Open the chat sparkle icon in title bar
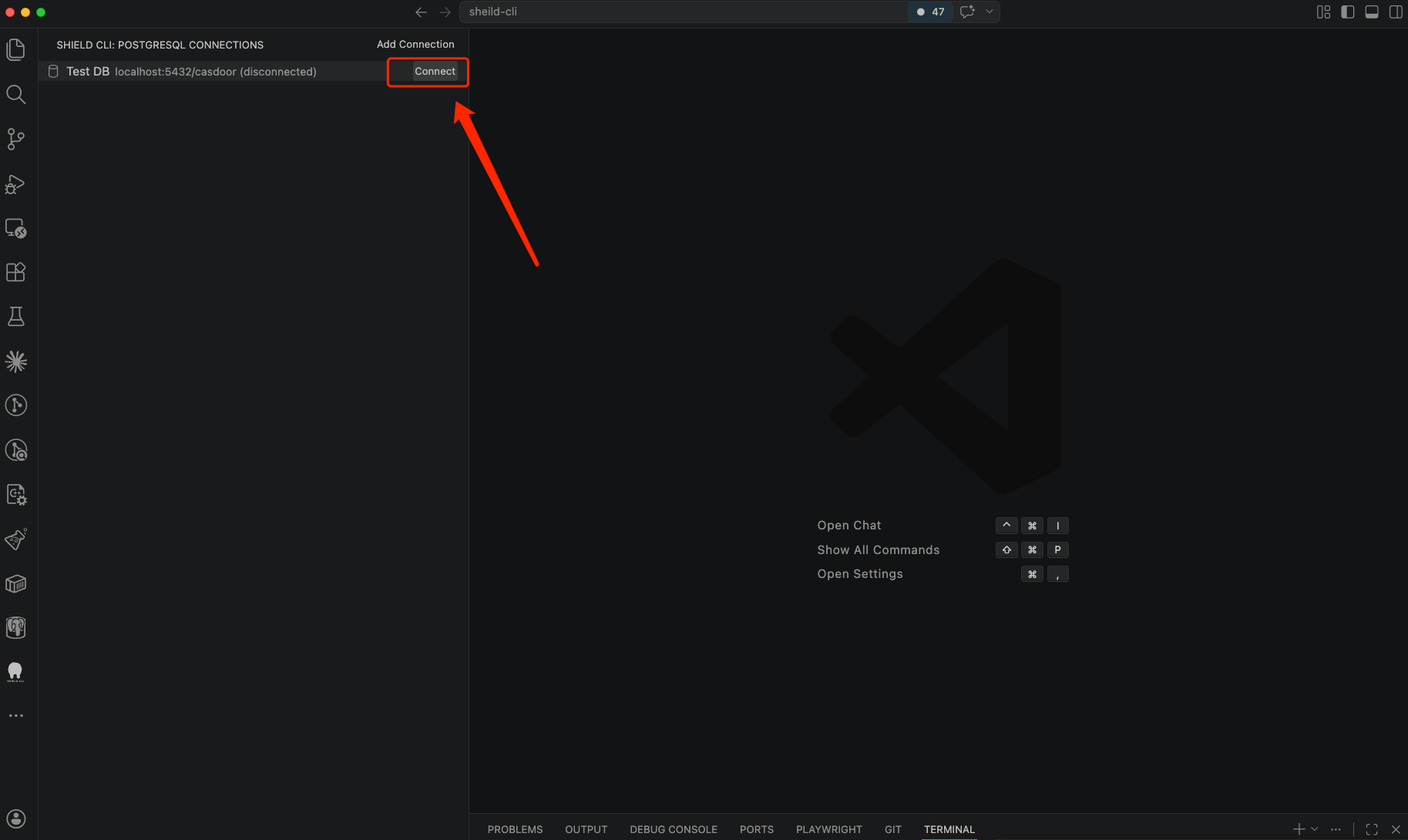The image size is (1408, 840). tap(967, 12)
